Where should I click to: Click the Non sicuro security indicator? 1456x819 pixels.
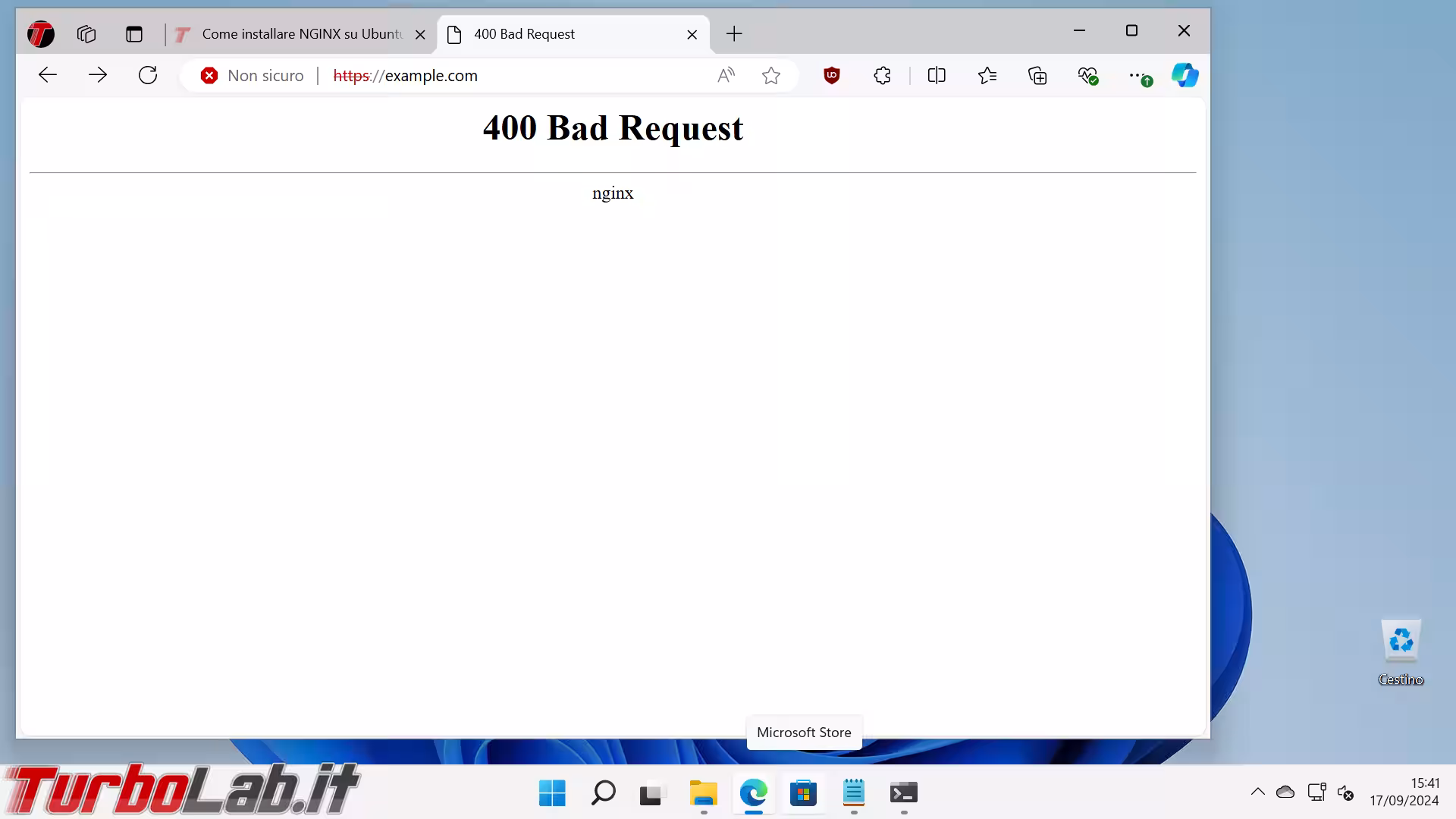[253, 75]
